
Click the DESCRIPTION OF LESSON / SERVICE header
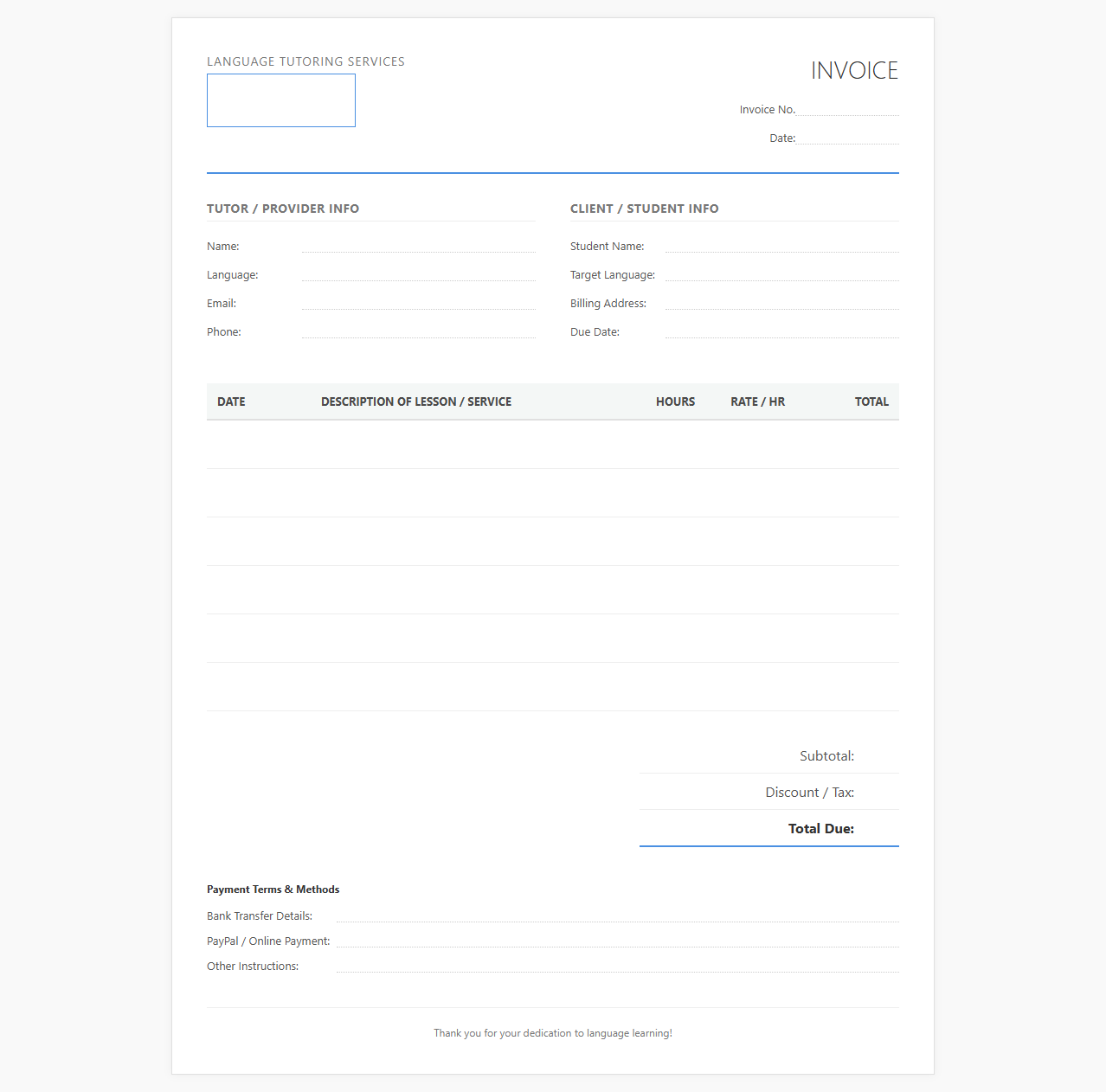pyautogui.click(x=416, y=401)
